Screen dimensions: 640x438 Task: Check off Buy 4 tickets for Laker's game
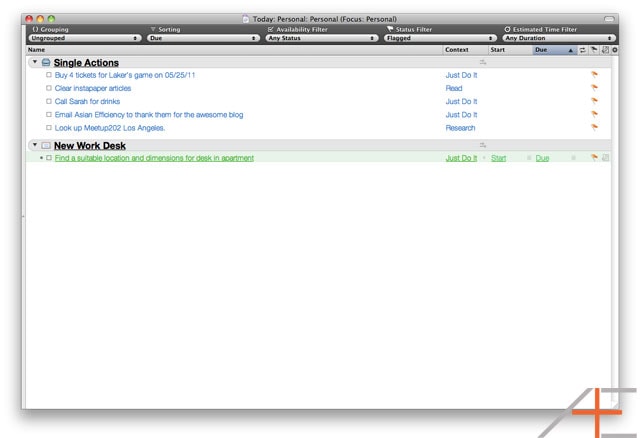tap(49, 75)
